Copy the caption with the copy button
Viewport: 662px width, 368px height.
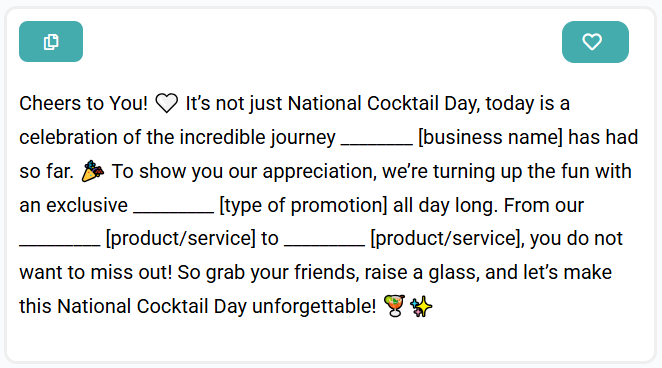click(x=51, y=41)
